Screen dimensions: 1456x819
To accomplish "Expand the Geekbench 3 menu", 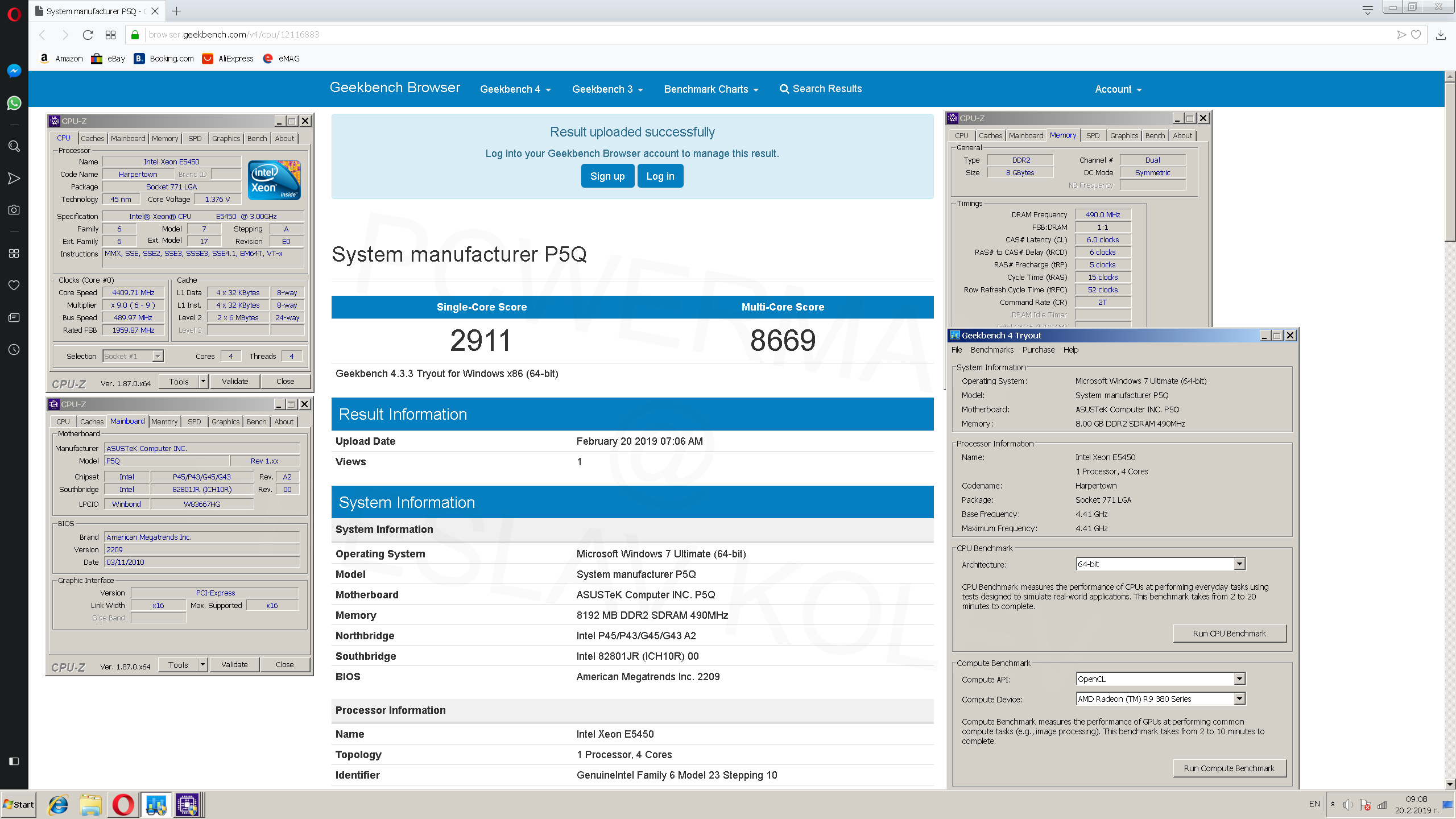I will [x=607, y=89].
